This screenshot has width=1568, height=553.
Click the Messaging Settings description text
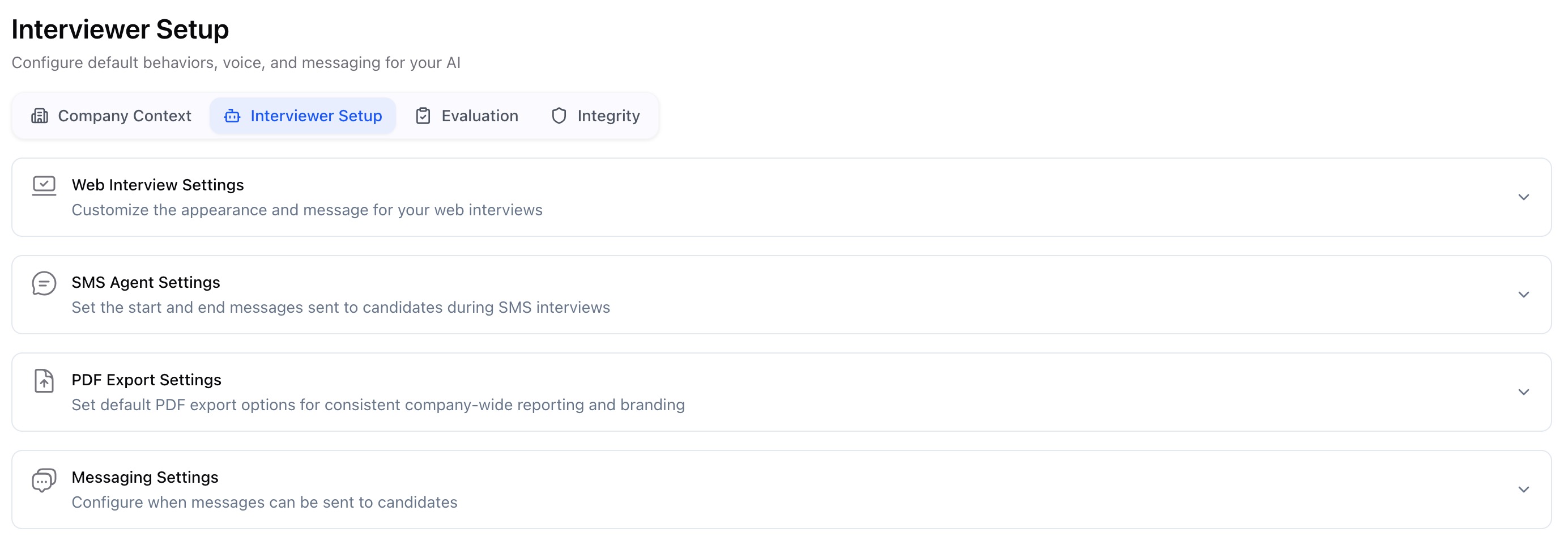pos(264,503)
